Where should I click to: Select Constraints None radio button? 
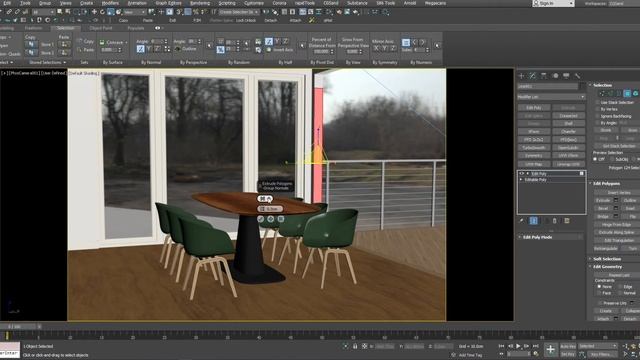click(x=599, y=287)
